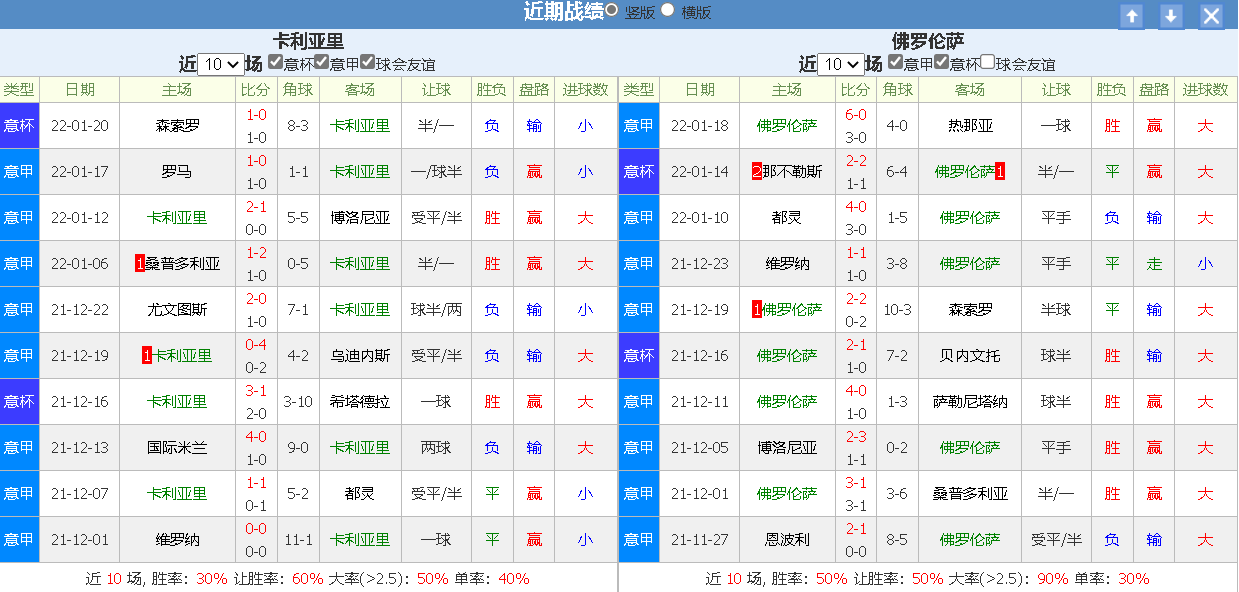Screen dimensions: 1239x592
Task: Click the date 22-01-12
Action: (80, 218)
